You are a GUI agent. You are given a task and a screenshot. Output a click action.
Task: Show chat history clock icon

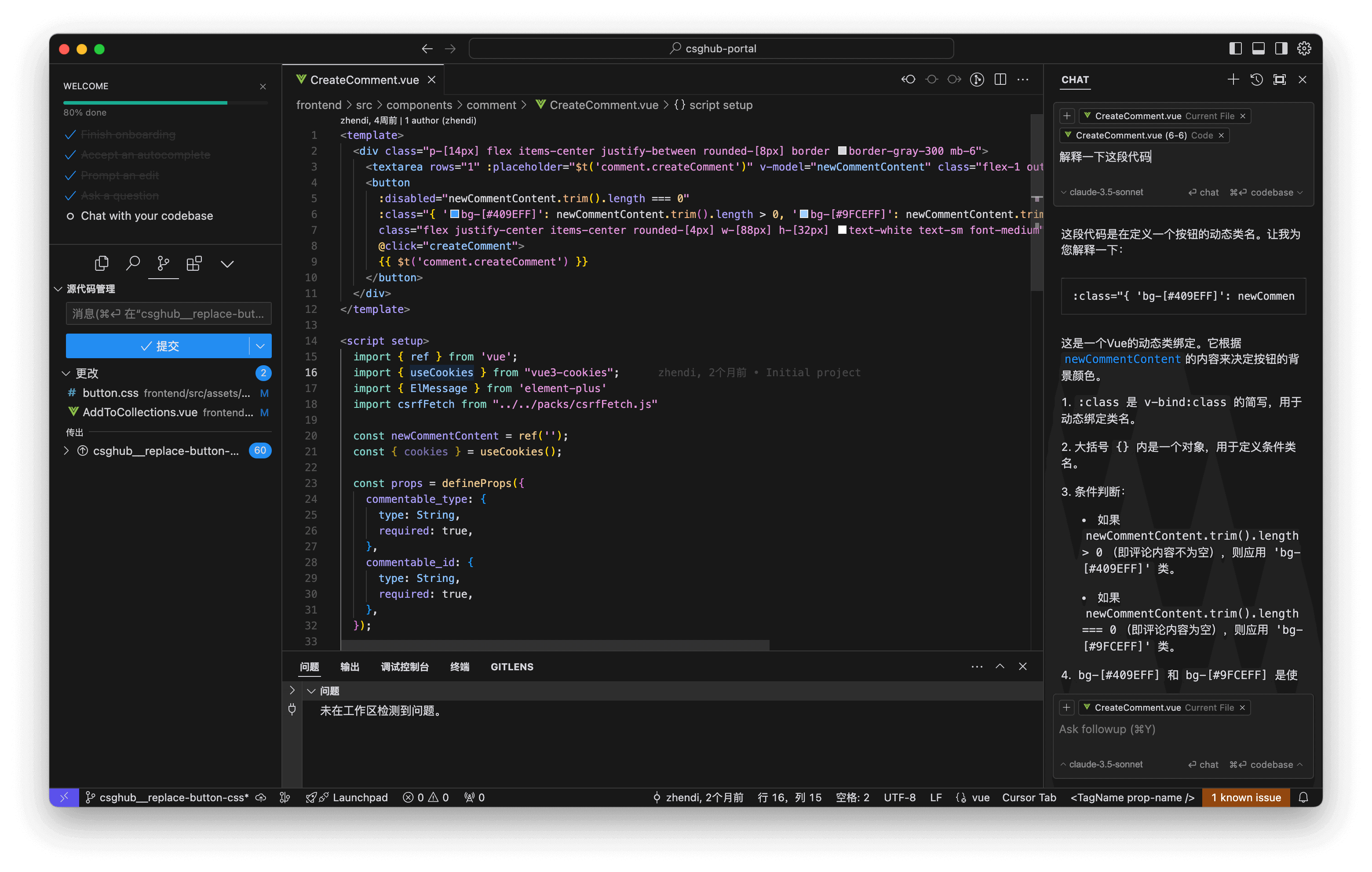1256,80
